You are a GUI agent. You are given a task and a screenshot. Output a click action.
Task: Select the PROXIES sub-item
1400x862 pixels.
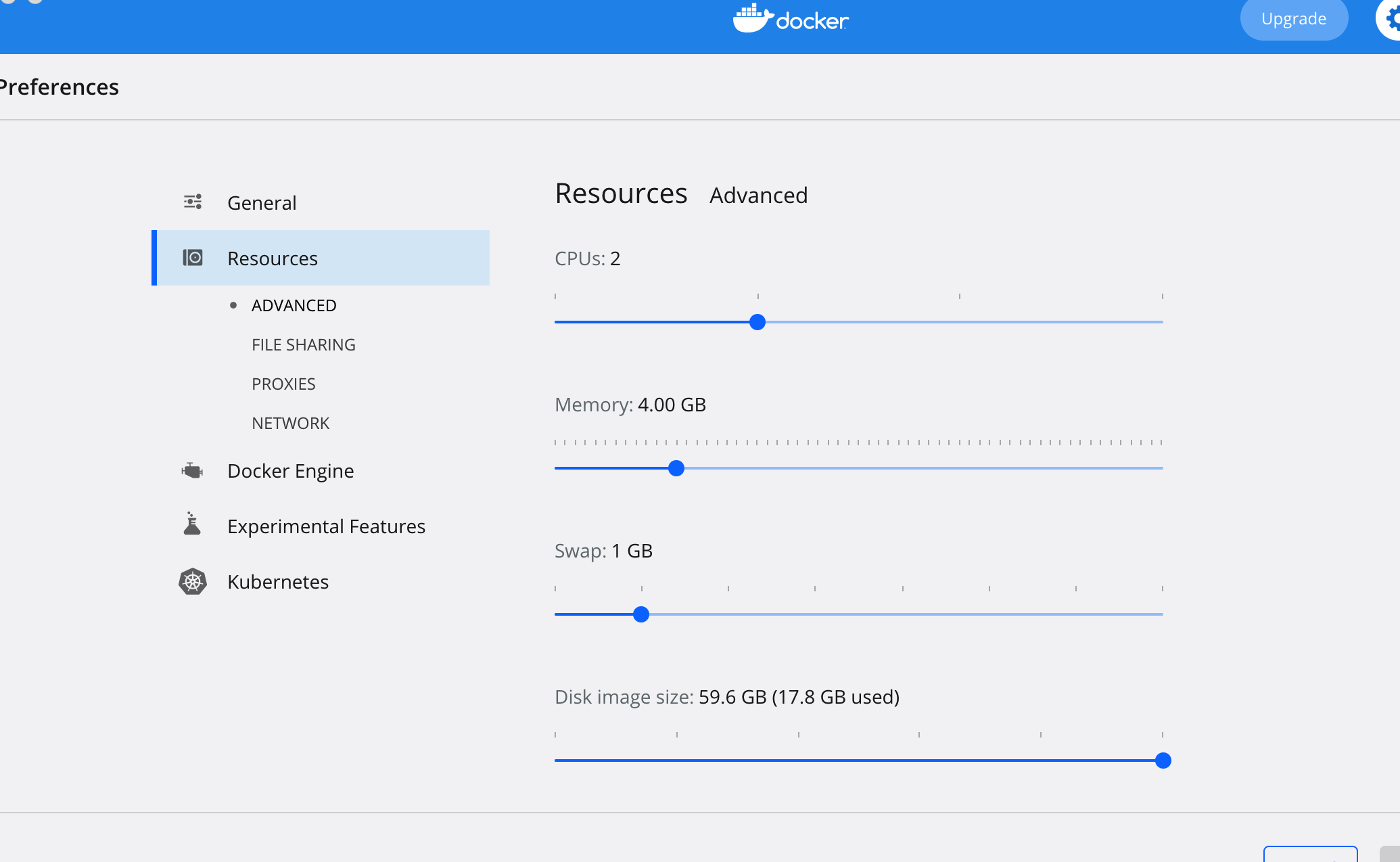pyautogui.click(x=283, y=384)
